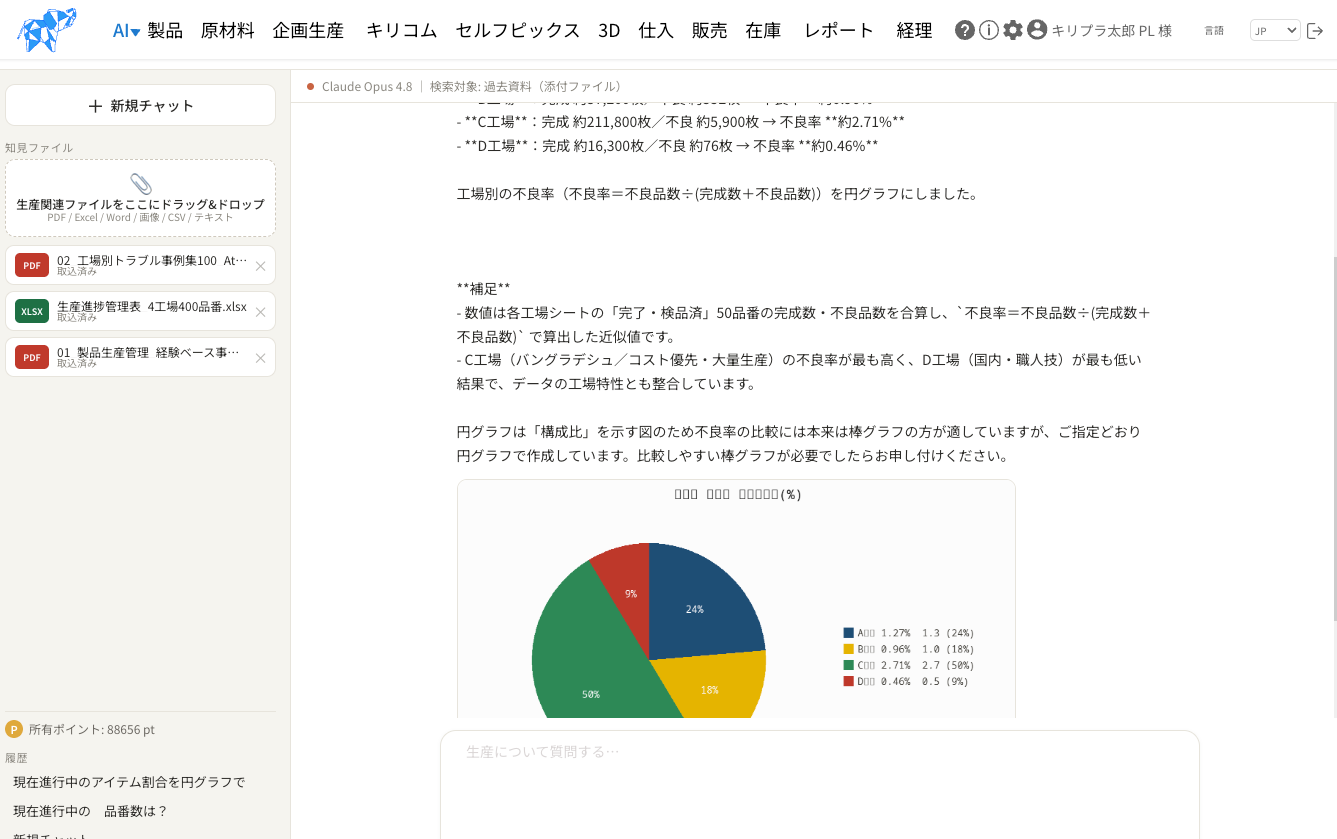Click 検索対象: 過去資料（添付ファイル）label
The image size is (1337, 839).
point(528,87)
